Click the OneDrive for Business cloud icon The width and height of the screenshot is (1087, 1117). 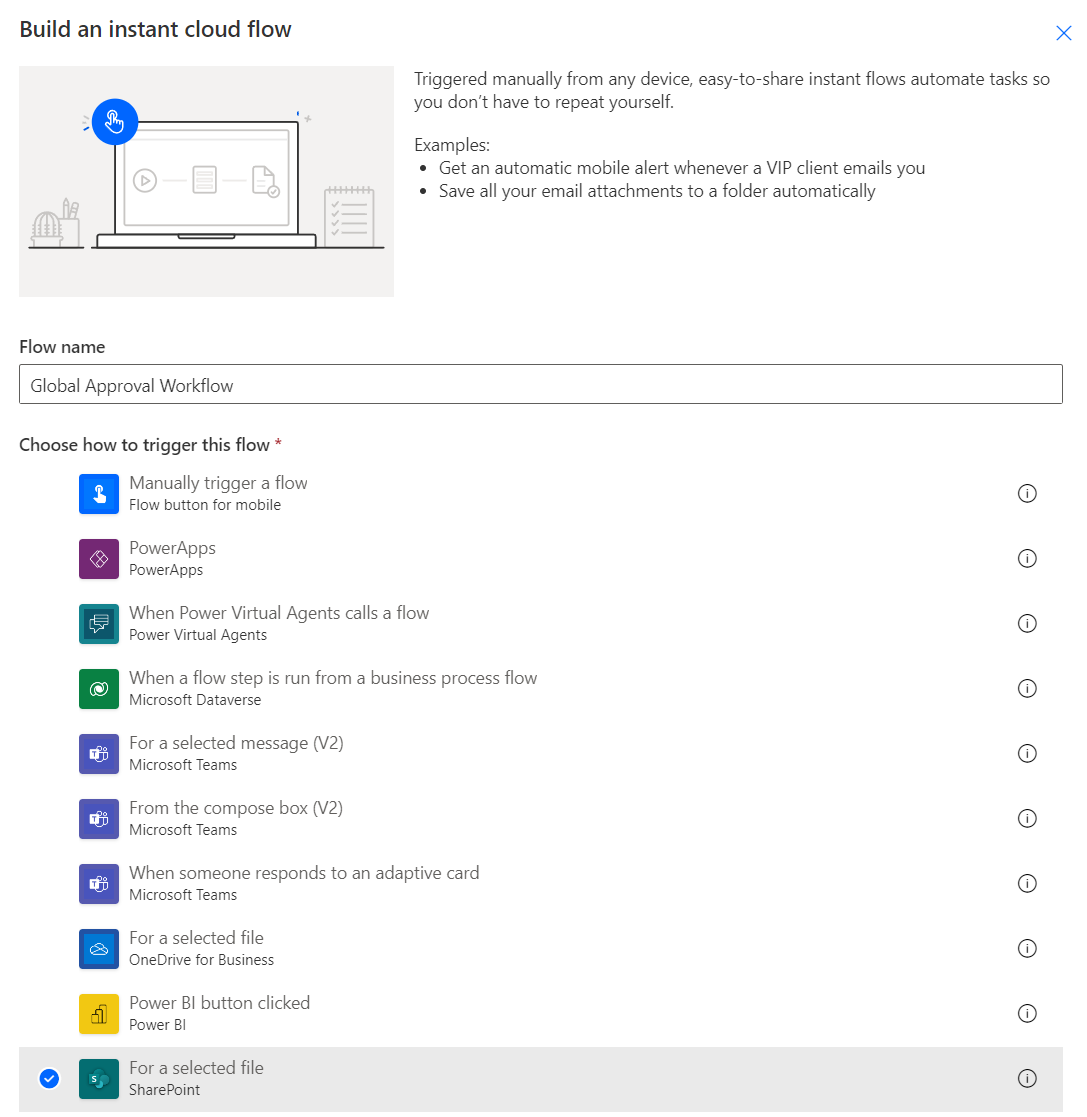click(x=99, y=949)
